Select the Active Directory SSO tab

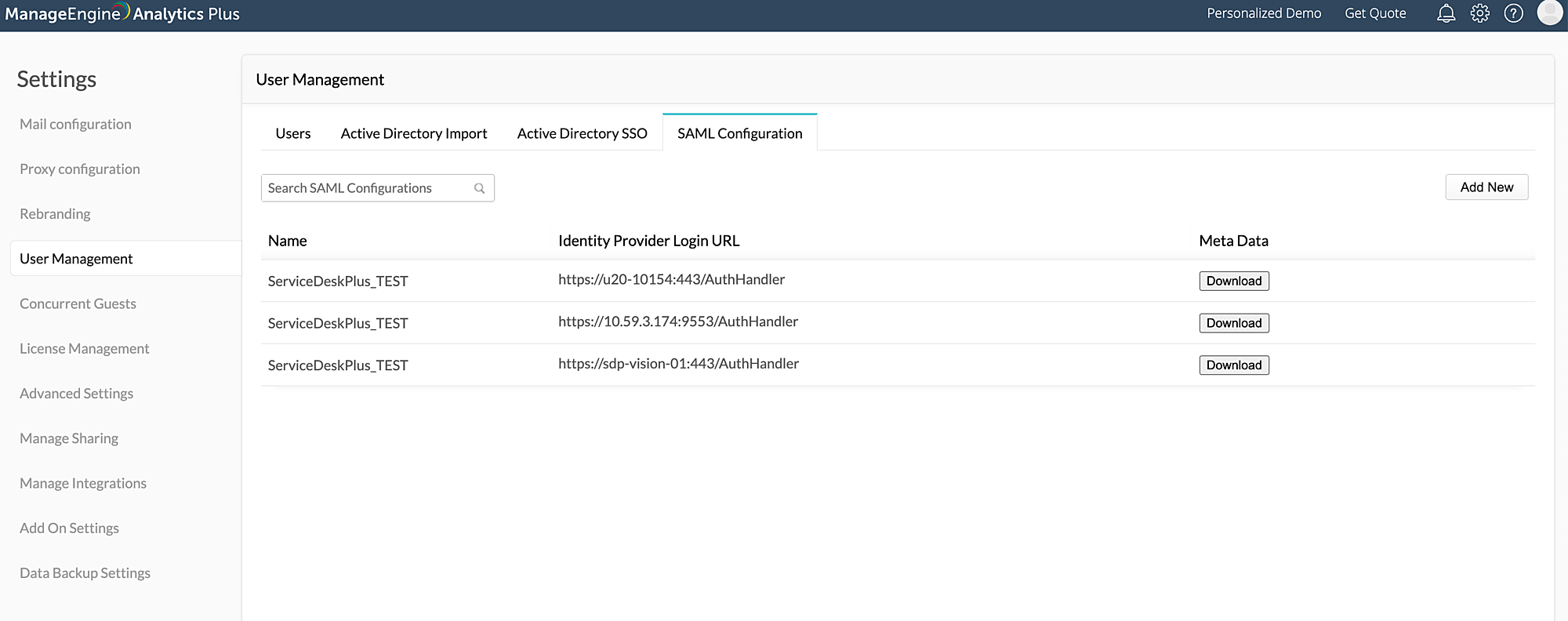582,133
